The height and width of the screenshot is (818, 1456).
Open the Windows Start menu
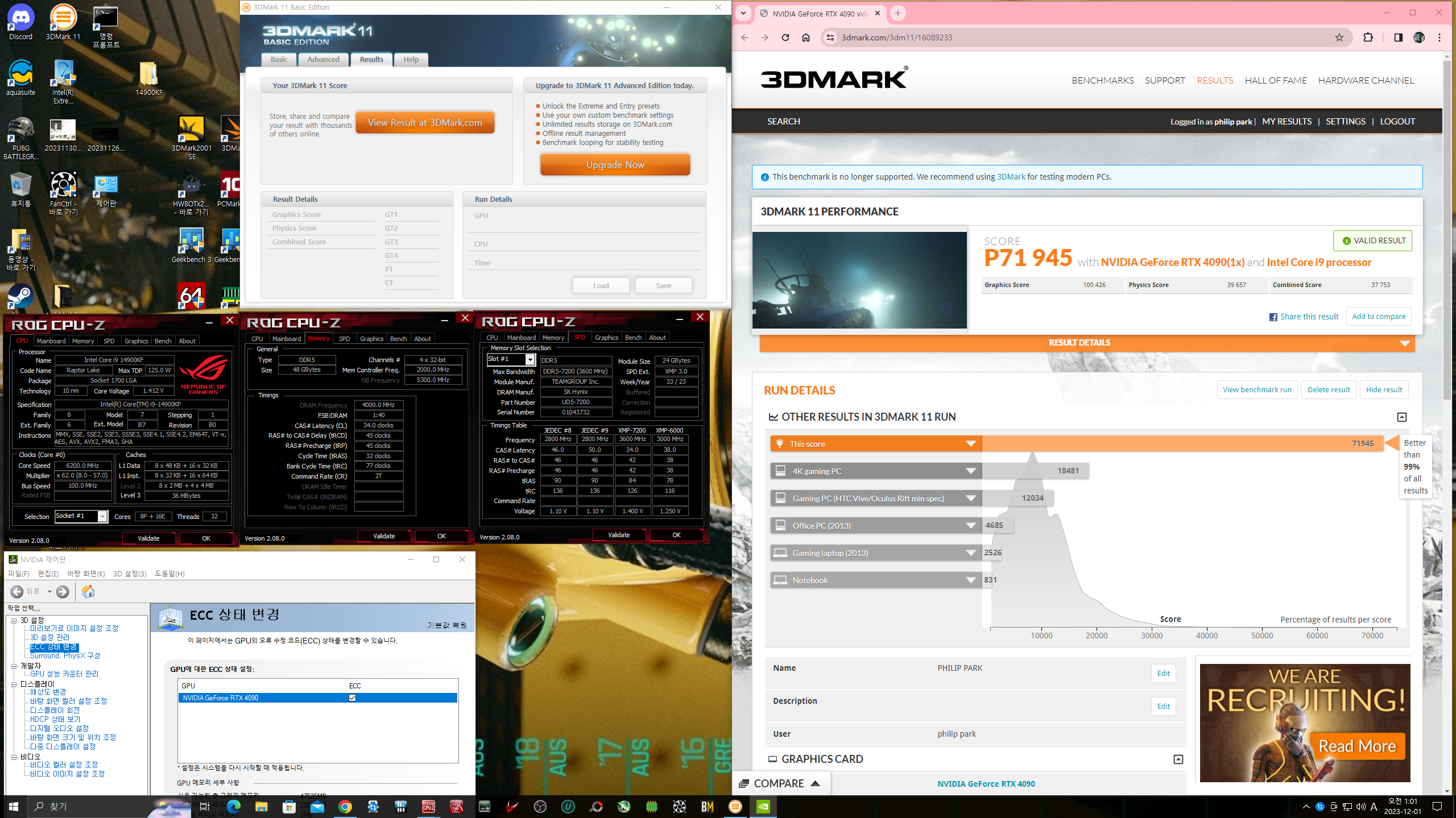[14, 806]
